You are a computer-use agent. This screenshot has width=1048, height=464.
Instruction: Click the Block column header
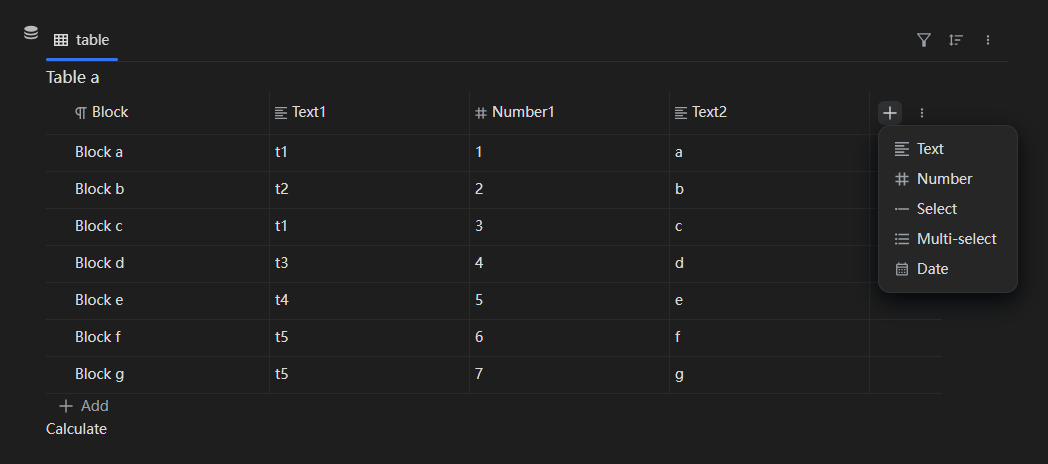[x=109, y=112]
